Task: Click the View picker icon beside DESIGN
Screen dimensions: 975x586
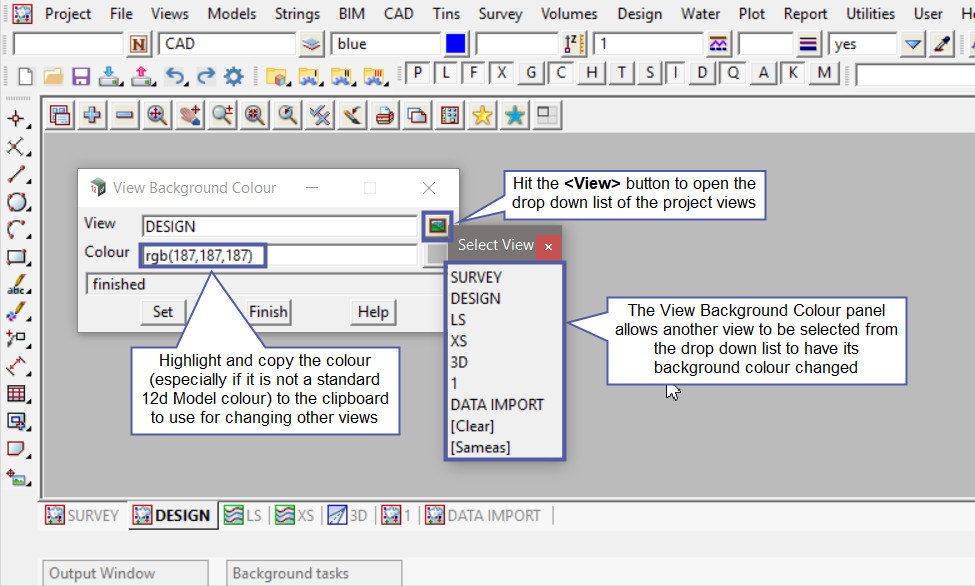Action: tap(436, 226)
